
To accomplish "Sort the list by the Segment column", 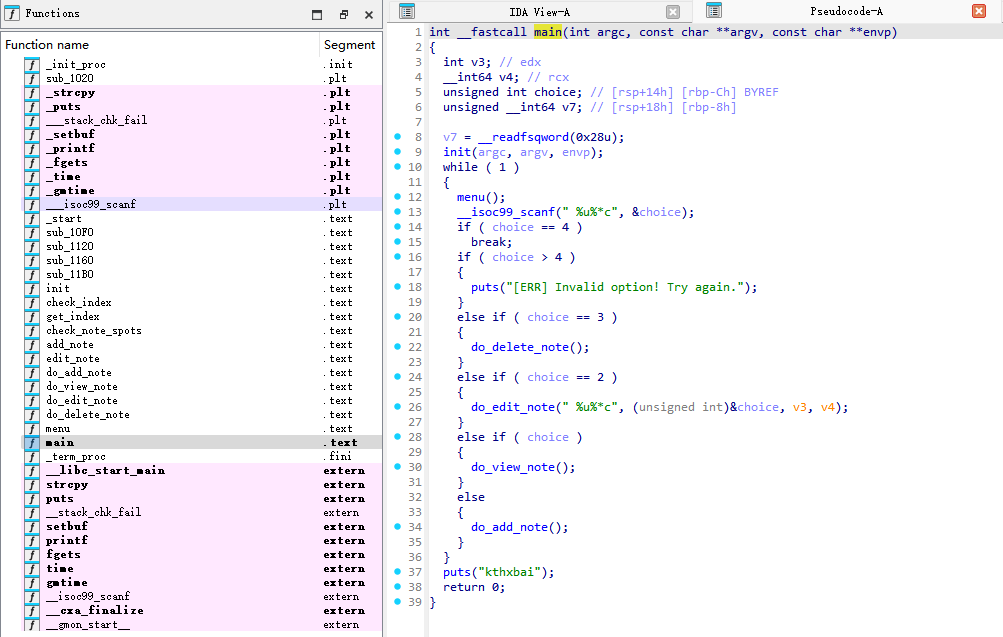I will coord(349,45).
